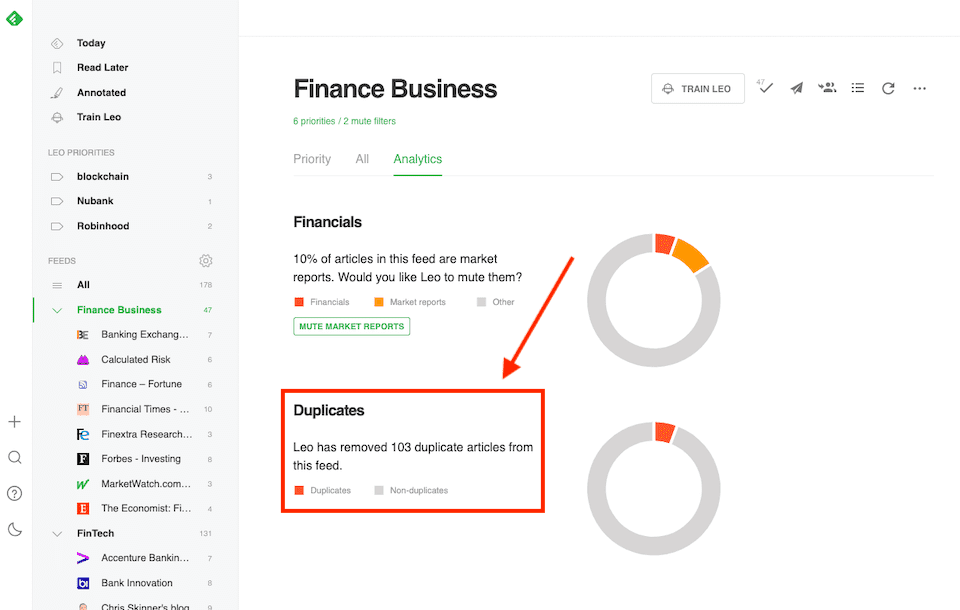The image size is (960, 610).
Task: Open the Financial Times feed in sidebar
Action: 144,409
